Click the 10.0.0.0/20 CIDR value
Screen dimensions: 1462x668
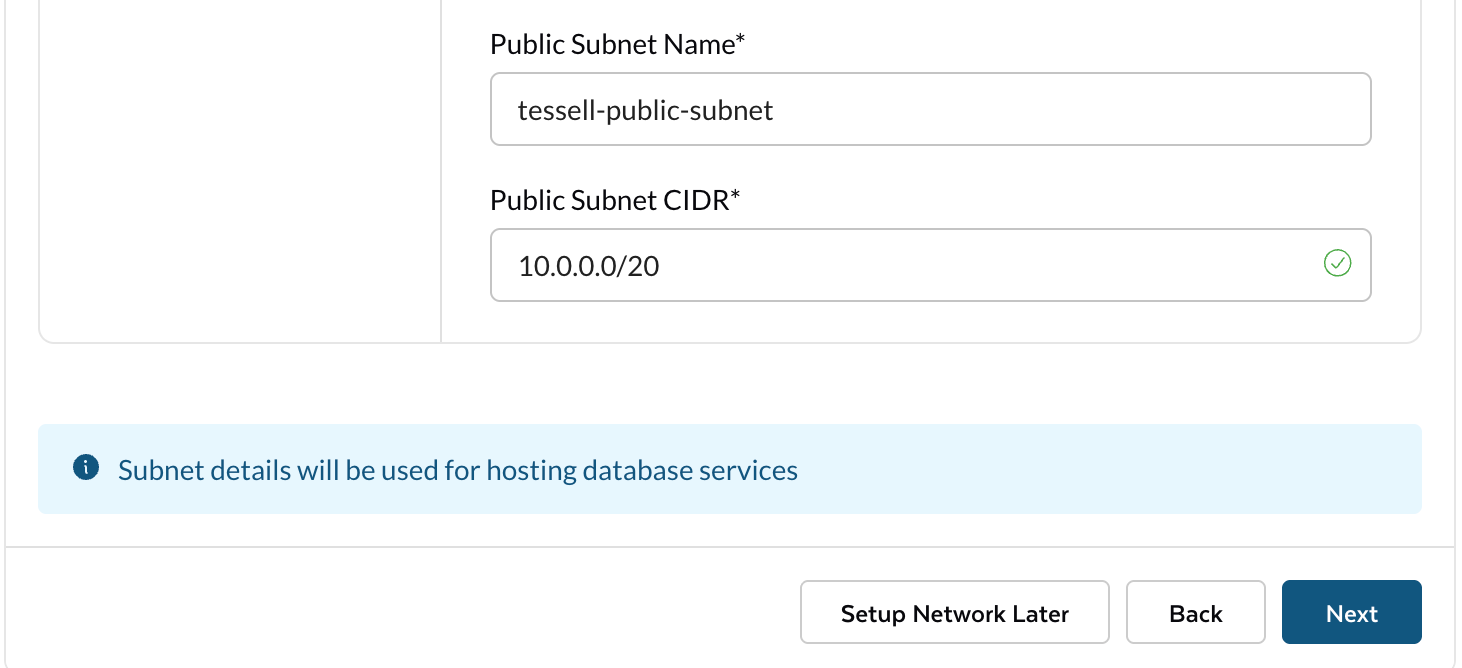588,266
